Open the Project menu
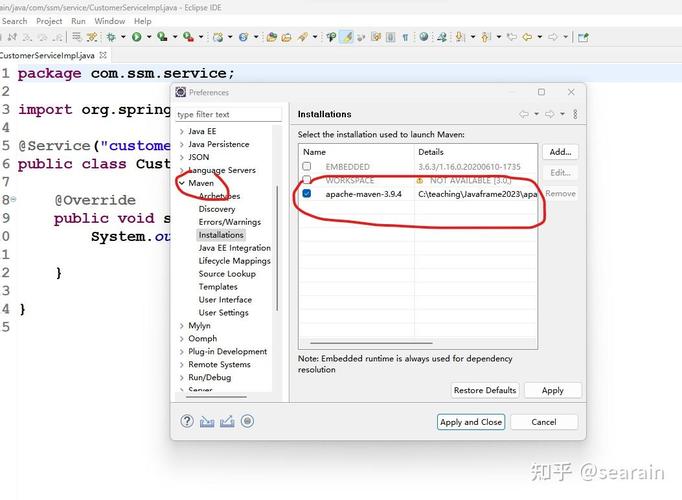This screenshot has width=682, height=500. pyautogui.click(x=49, y=21)
